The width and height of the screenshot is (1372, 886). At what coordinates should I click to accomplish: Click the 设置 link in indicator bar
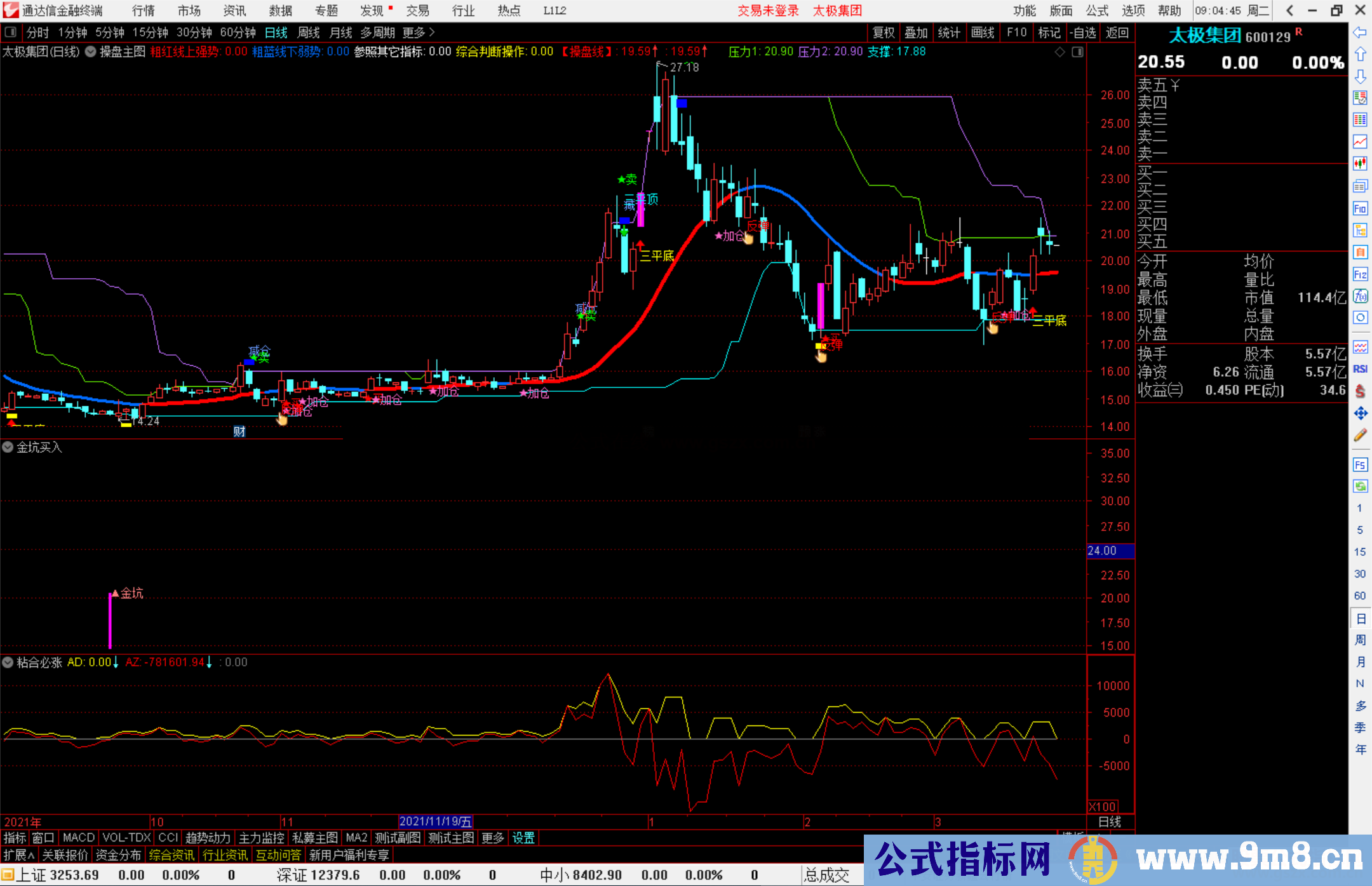tap(523, 838)
